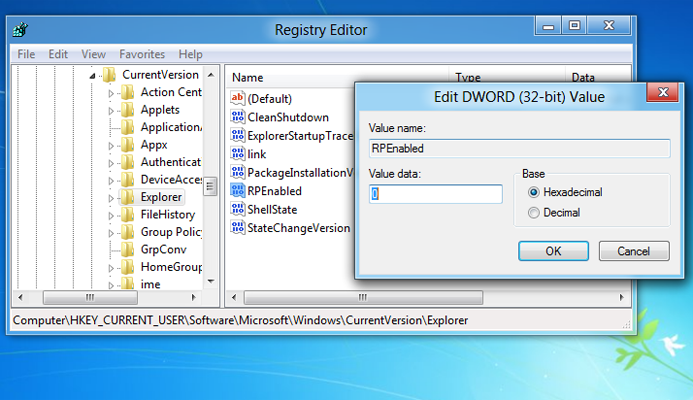This screenshot has width=693, height=400.
Task: Click the RPEnabled DWORD icon
Action: (x=237, y=190)
